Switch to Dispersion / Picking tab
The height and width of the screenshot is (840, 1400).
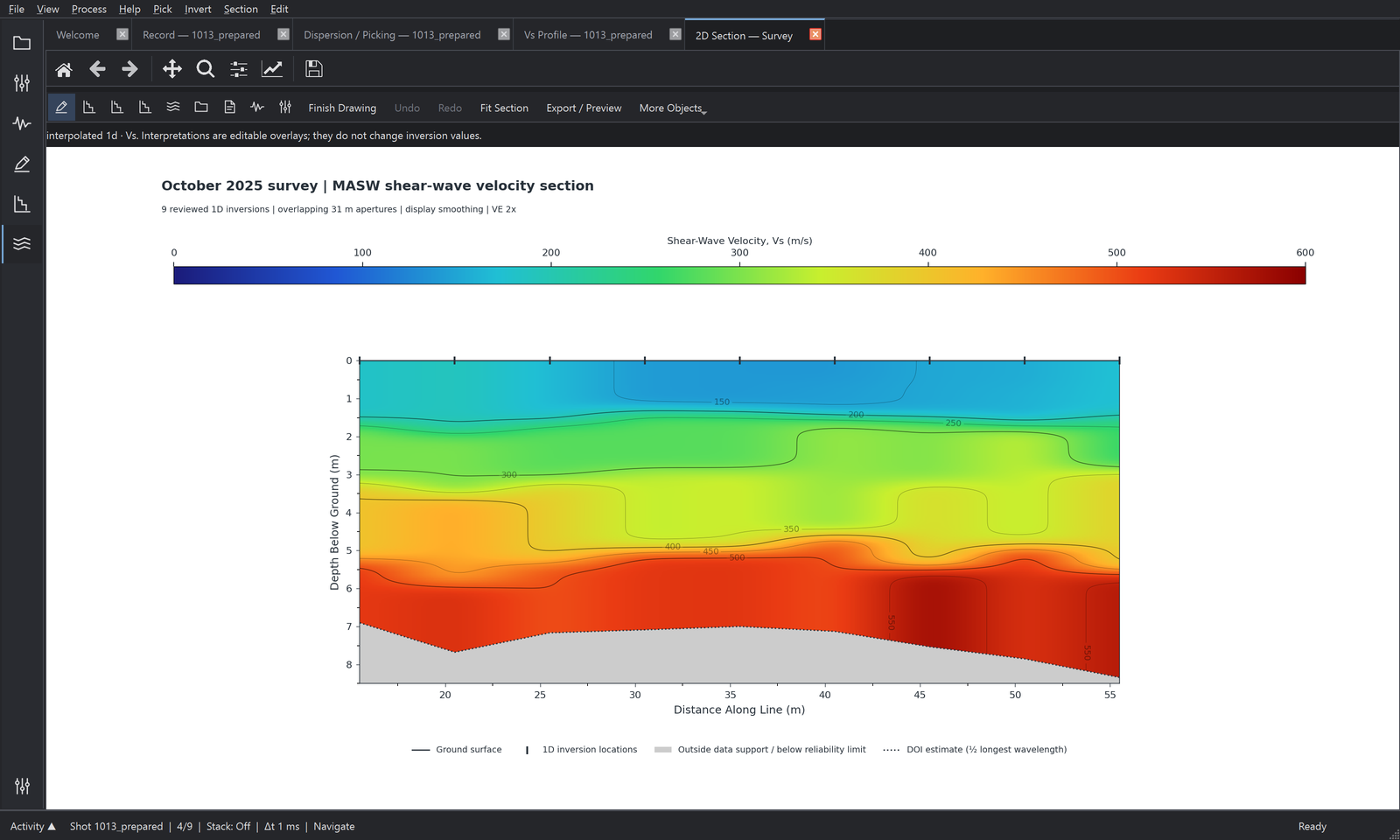tap(392, 35)
